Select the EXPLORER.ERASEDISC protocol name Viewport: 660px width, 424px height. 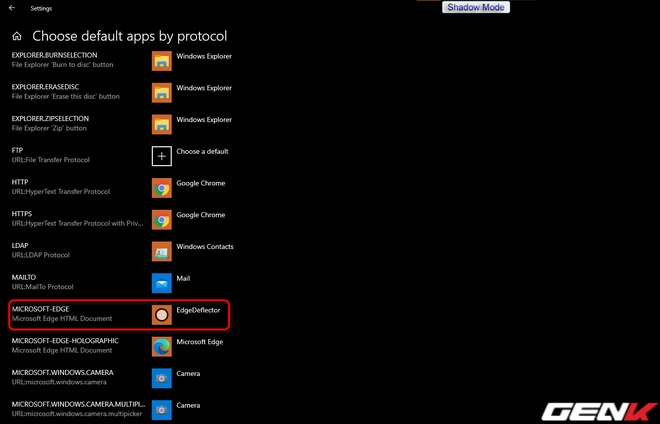(45, 87)
